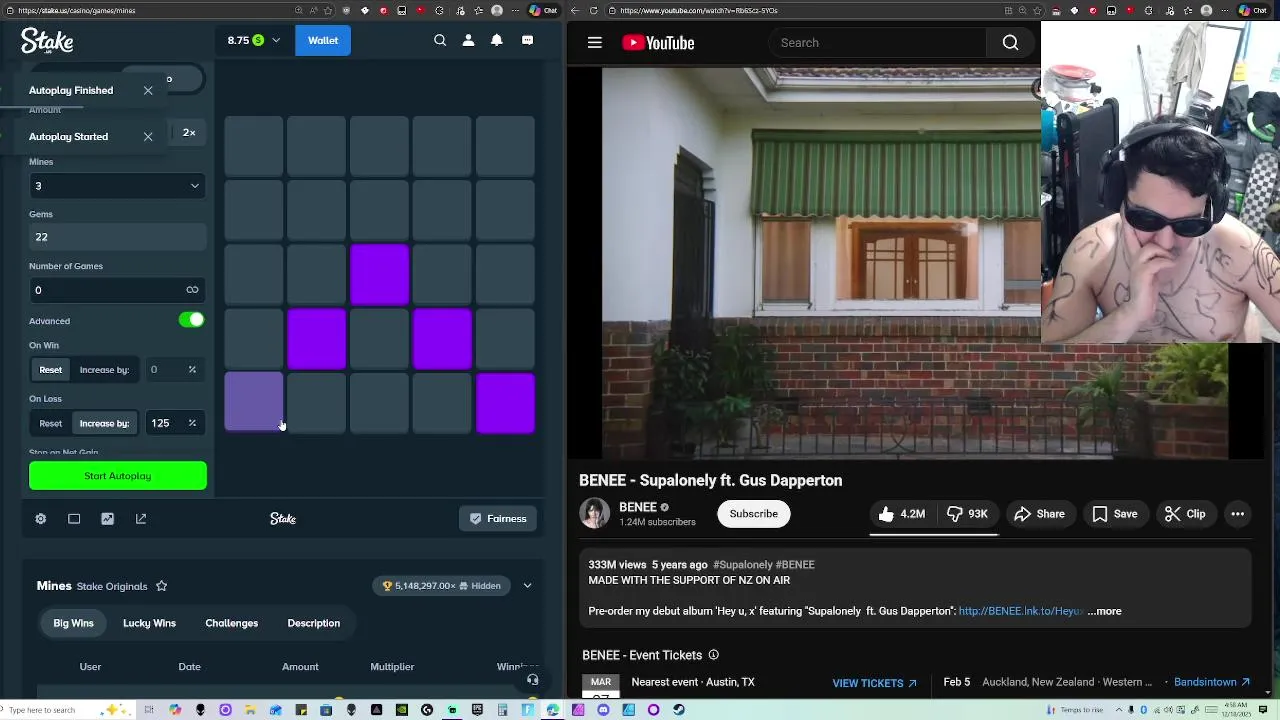Double the bet amount with 2x
This screenshot has width=1280, height=720.
tap(189, 133)
